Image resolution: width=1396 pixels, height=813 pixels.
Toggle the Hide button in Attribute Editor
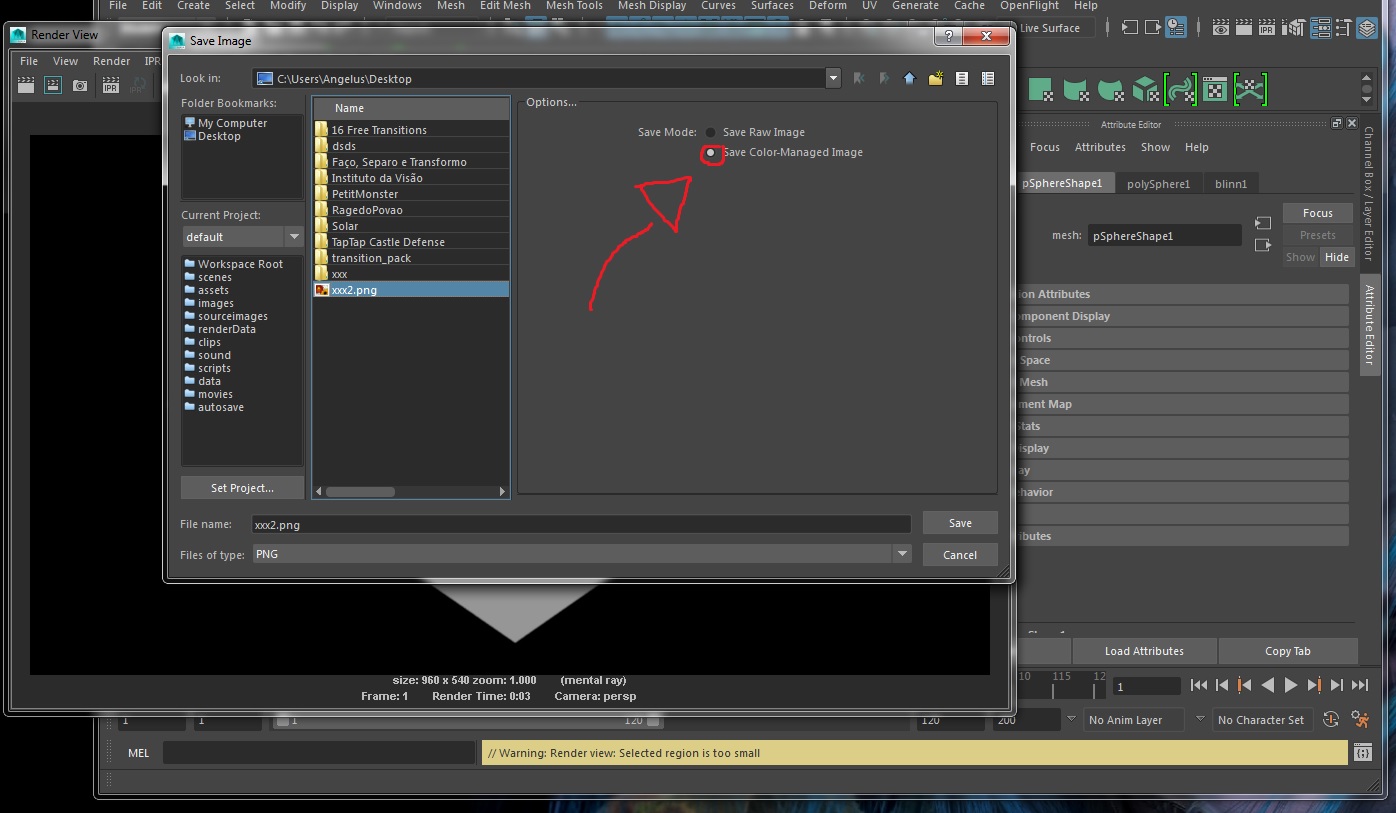(x=1337, y=257)
